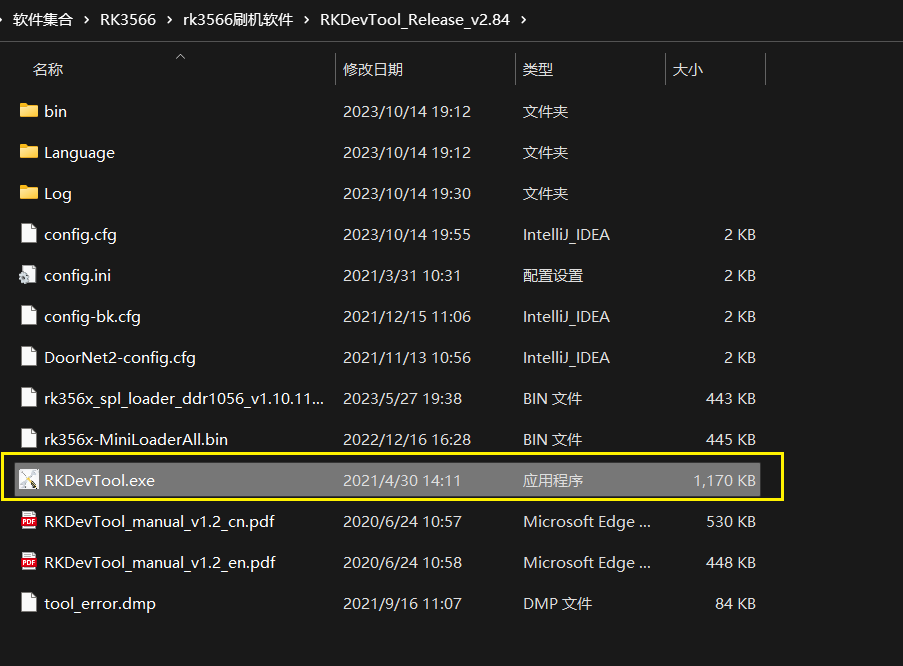Click 1,170 KB size of RKDevTool.exe
Screen dimensions: 903x666
724,480
